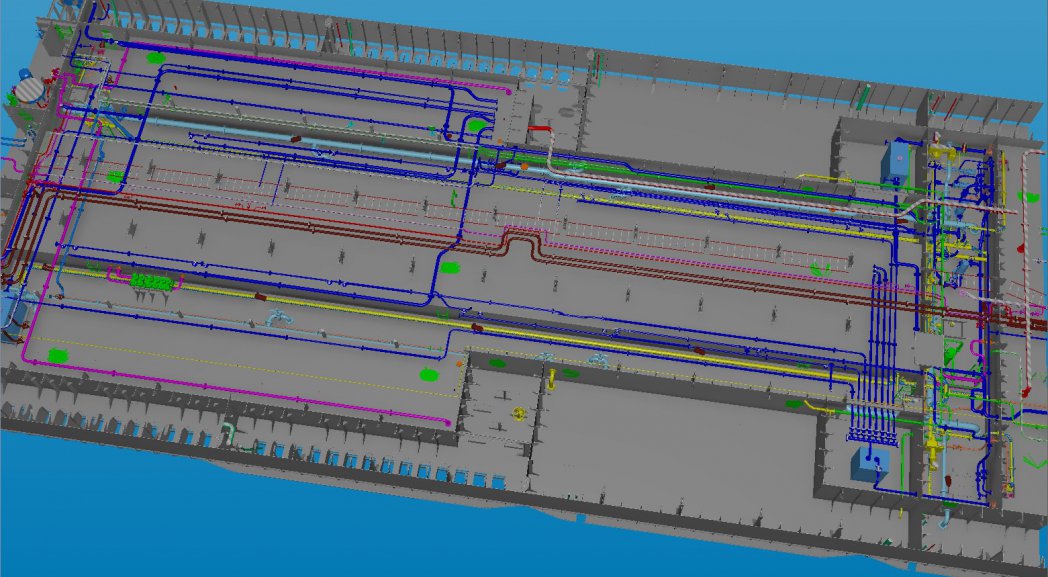
Task: Click the small yellow vertical pipe stub
Action: tap(552, 380)
